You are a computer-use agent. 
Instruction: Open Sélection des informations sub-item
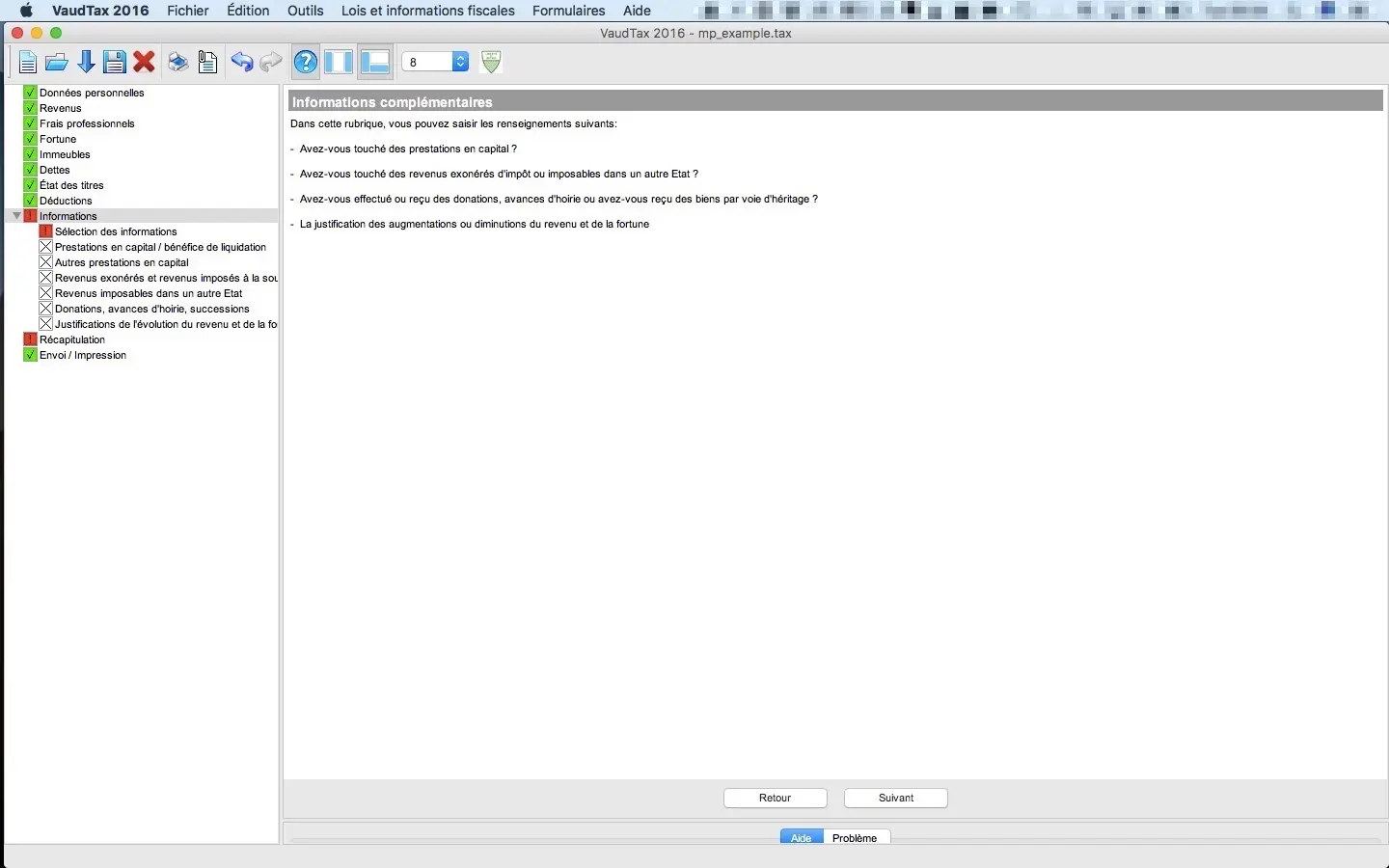[x=116, y=231]
